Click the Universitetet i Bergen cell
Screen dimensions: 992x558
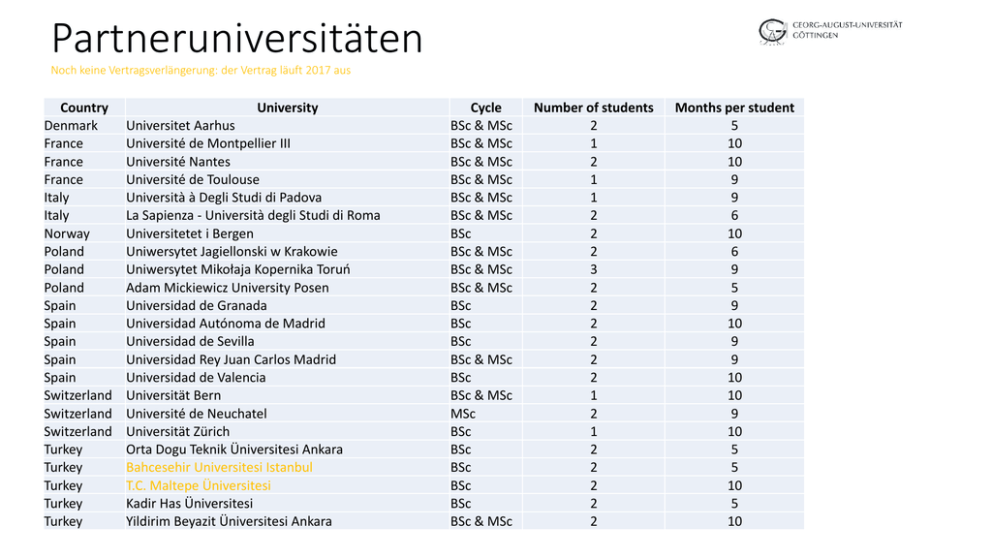click(x=190, y=234)
